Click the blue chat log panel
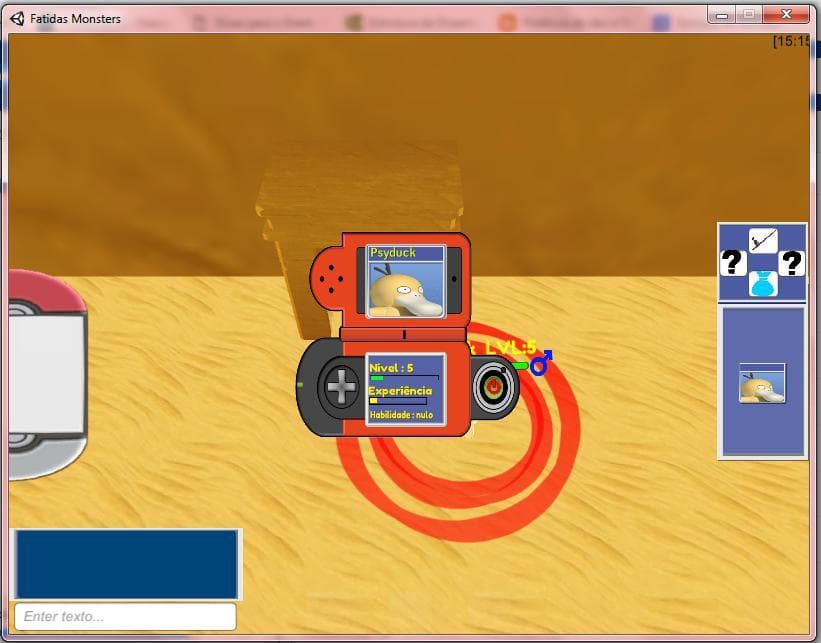The image size is (821, 643). pyautogui.click(x=126, y=564)
